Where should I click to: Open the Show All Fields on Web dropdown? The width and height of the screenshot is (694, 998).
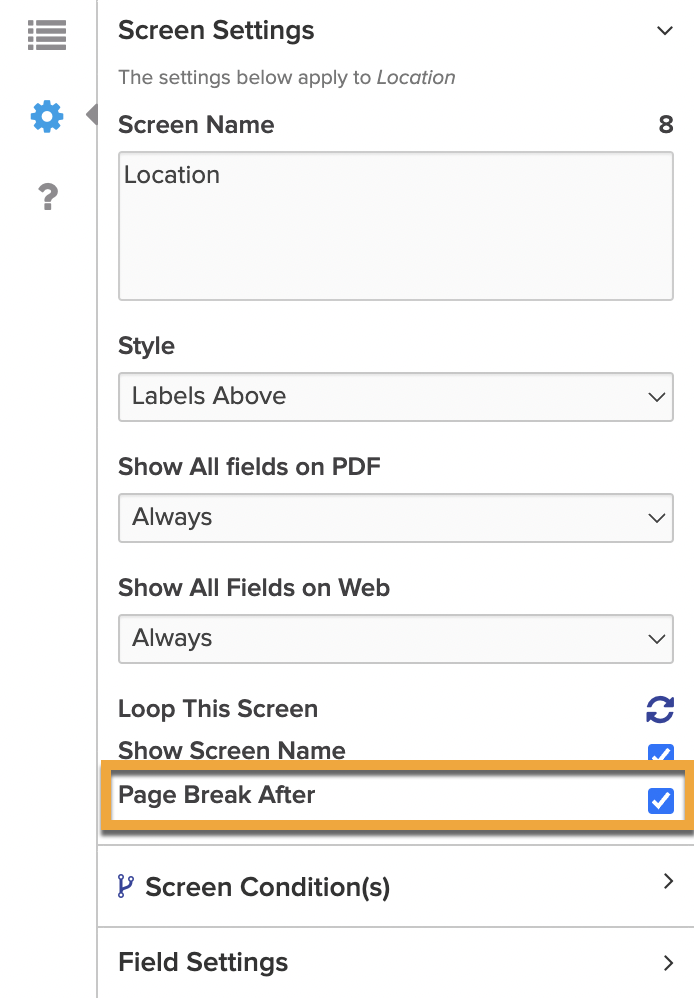[396, 639]
